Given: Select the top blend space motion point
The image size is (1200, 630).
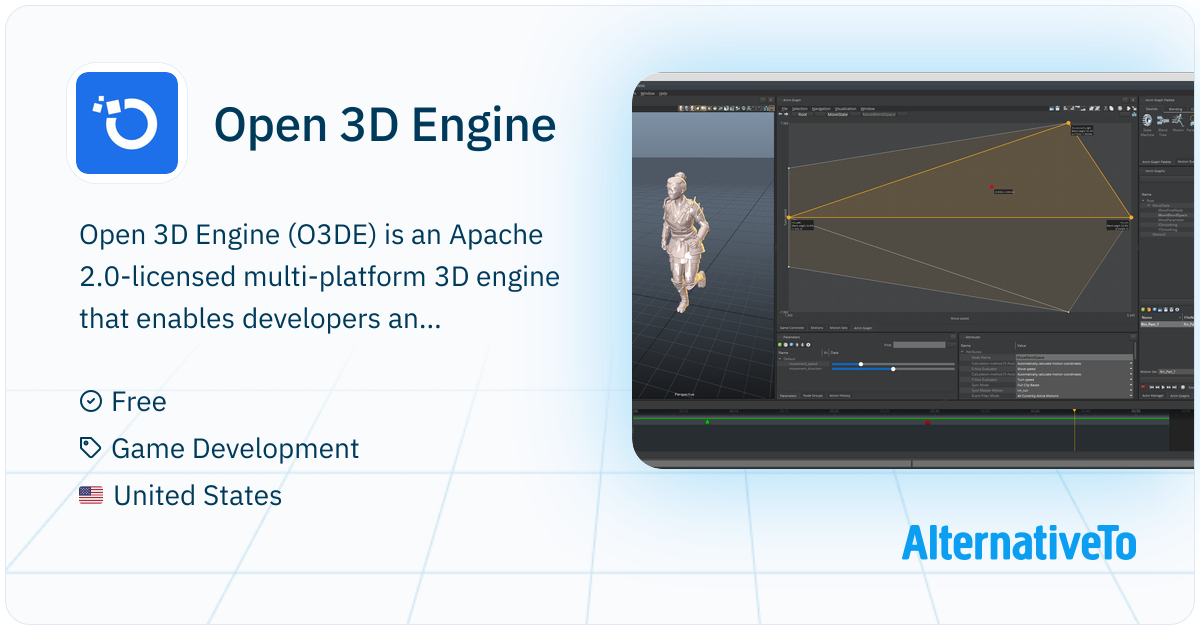Looking at the screenshot, I should coord(1068,123).
